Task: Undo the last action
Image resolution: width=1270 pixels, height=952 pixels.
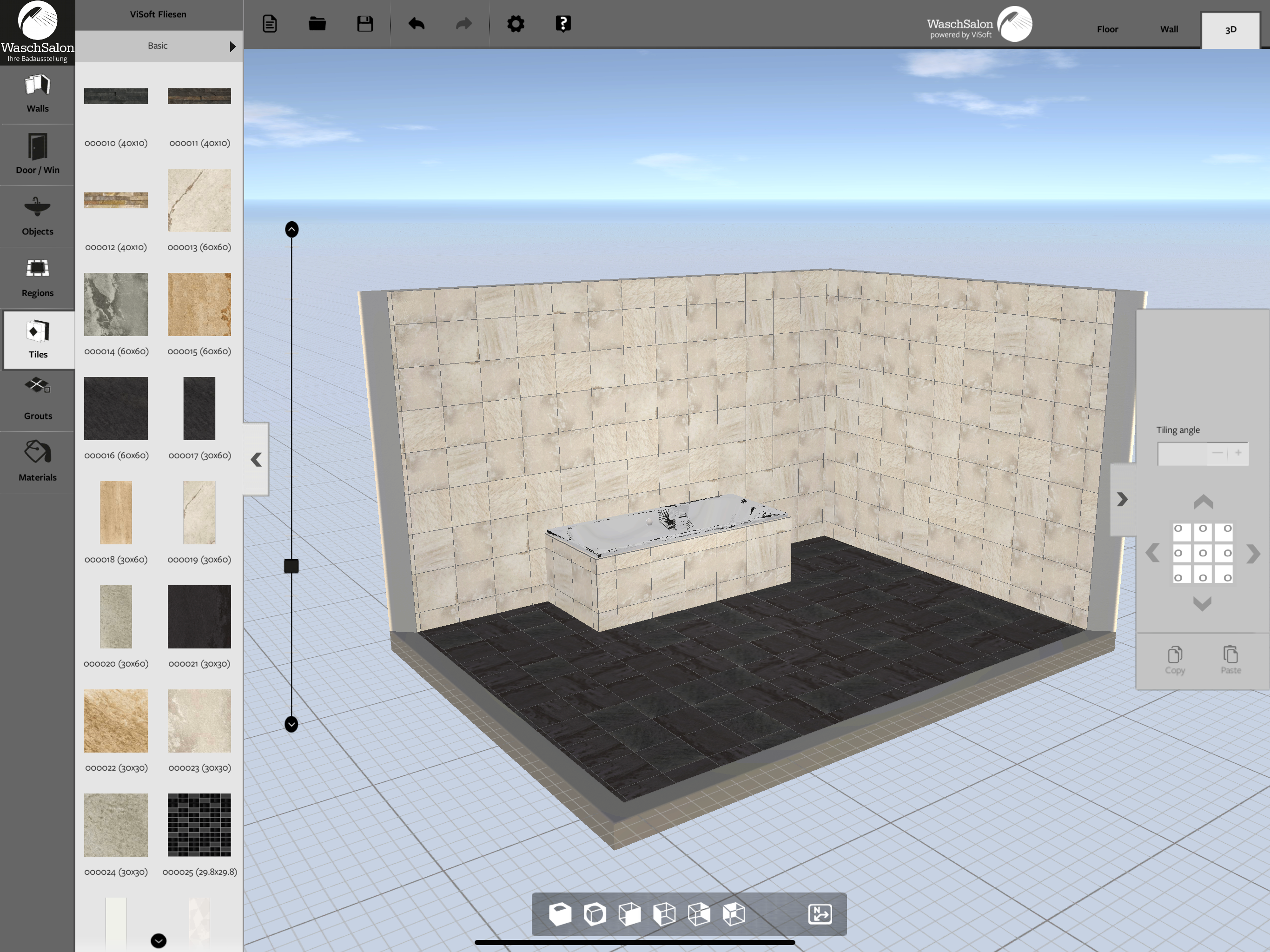Action: point(416,24)
